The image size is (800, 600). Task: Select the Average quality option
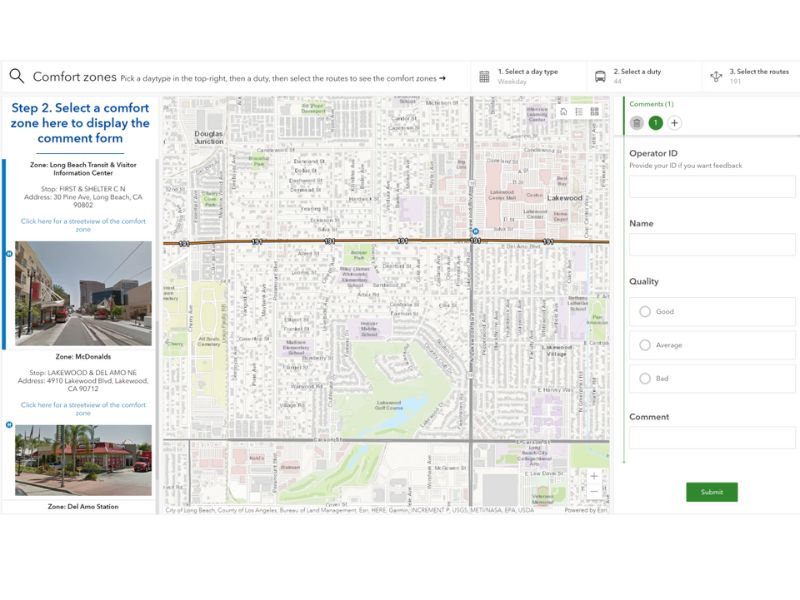(645, 345)
